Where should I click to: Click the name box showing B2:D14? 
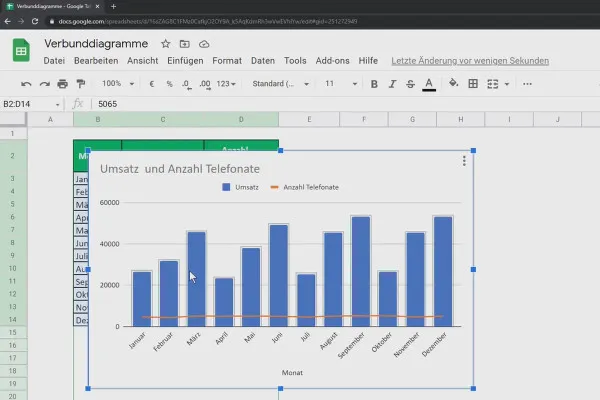[x=28, y=104]
